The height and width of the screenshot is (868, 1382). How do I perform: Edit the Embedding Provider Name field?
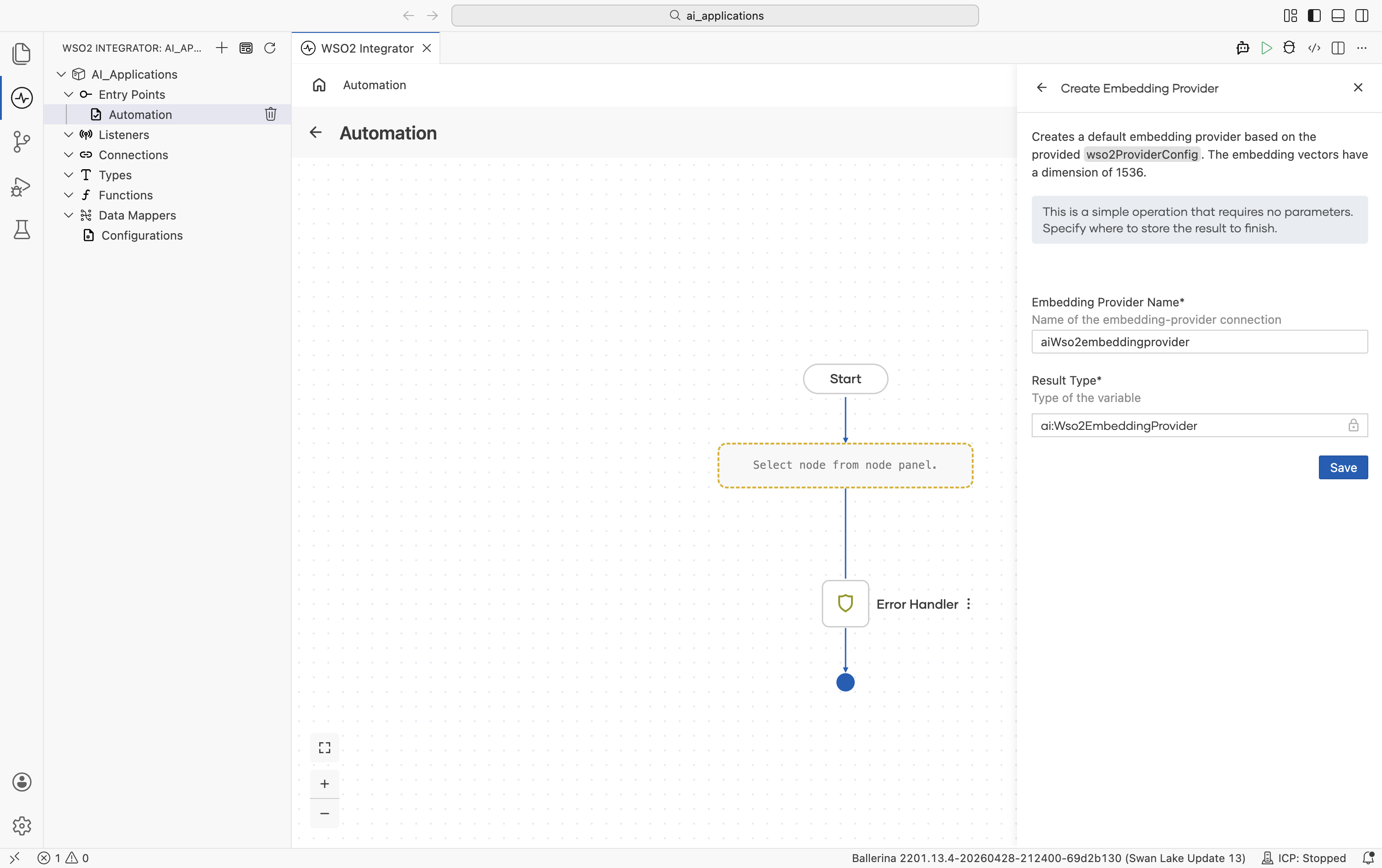[1200, 342]
